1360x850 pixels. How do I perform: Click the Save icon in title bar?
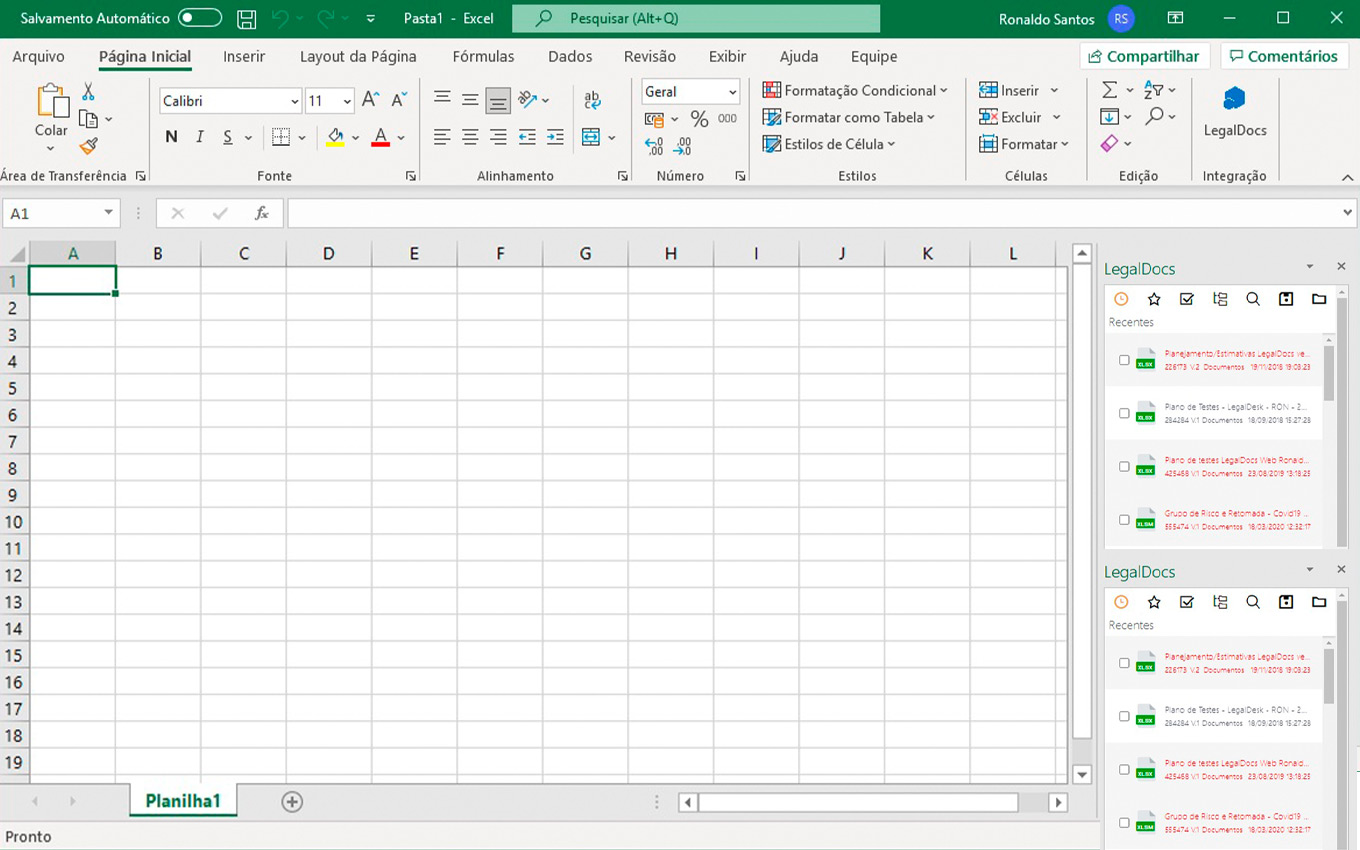coord(246,19)
